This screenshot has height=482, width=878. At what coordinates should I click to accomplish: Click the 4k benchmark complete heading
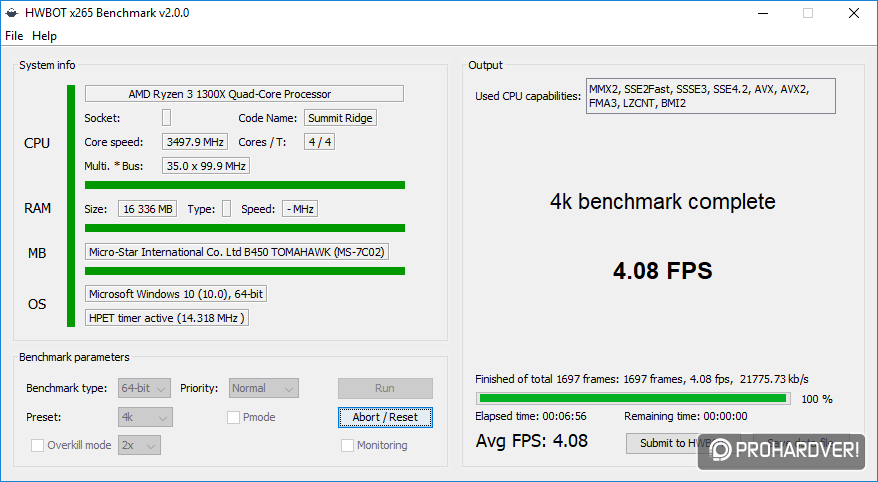click(662, 202)
